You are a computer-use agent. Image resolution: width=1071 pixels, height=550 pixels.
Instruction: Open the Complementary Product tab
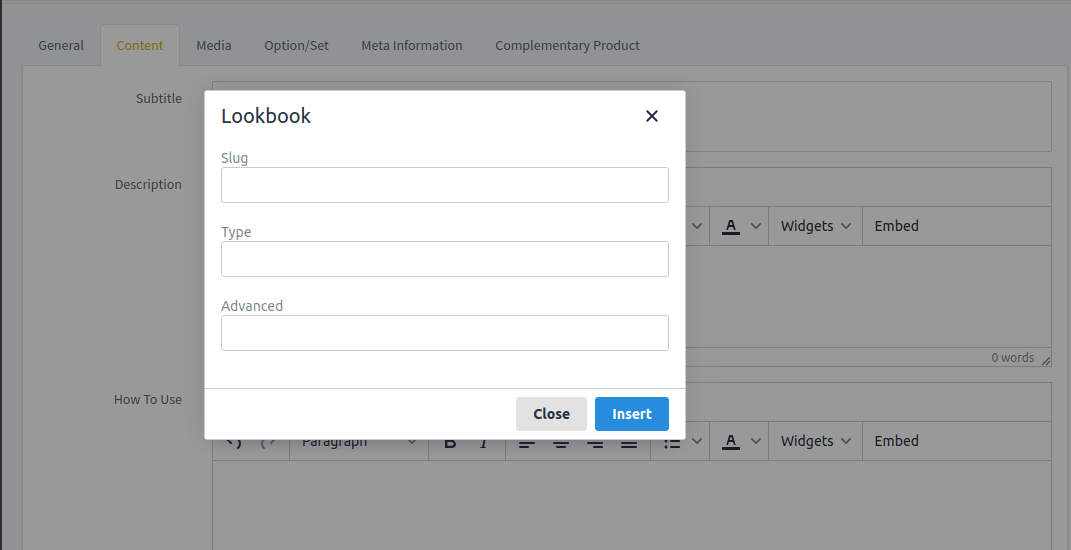(567, 45)
